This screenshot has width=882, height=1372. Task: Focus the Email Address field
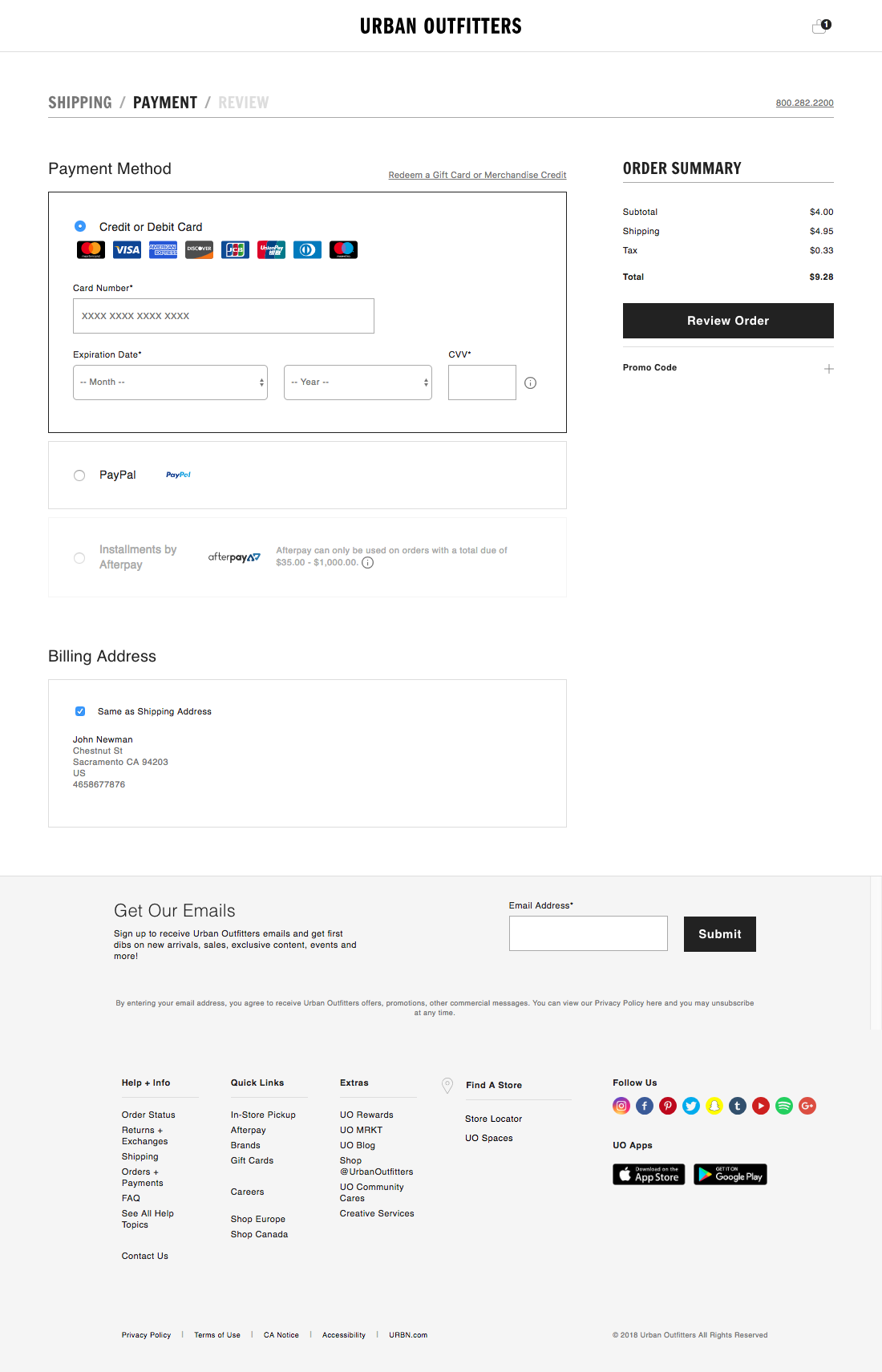[589, 933]
